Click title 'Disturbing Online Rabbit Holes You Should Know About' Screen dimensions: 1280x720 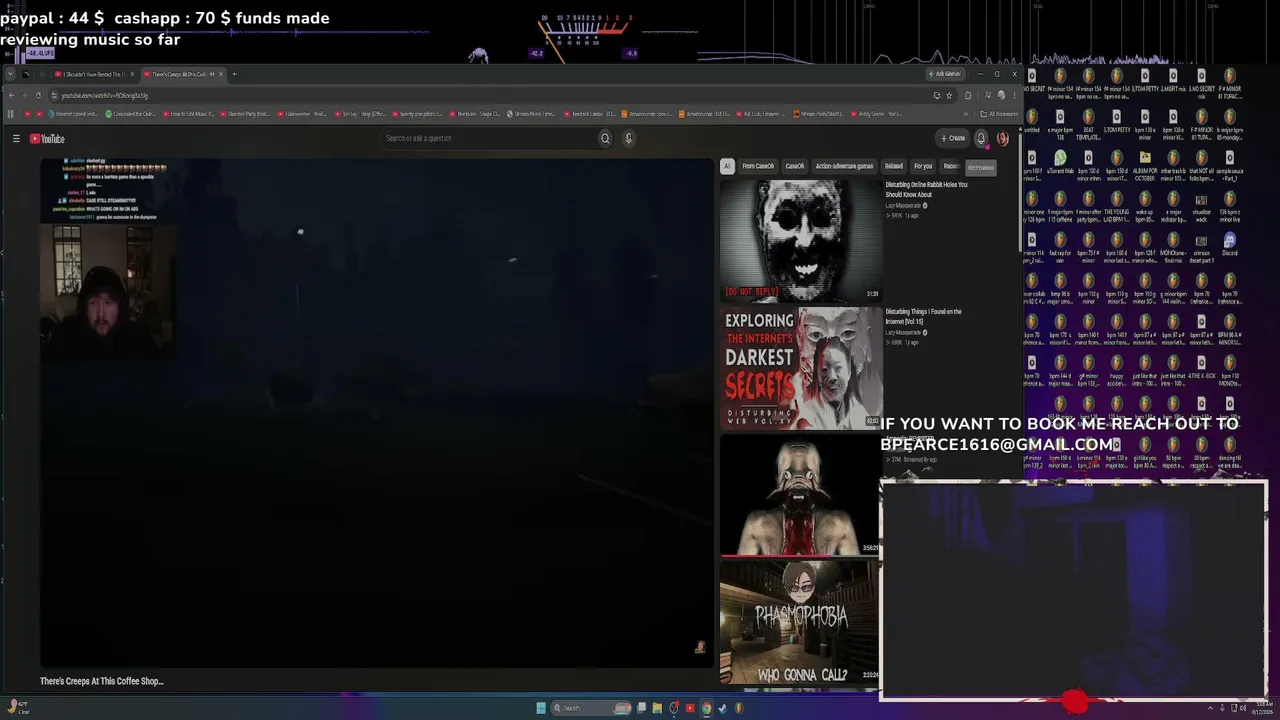pos(926,189)
